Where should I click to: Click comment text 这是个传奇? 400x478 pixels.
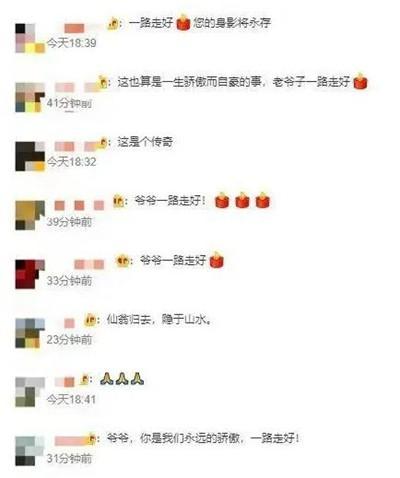pos(145,142)
